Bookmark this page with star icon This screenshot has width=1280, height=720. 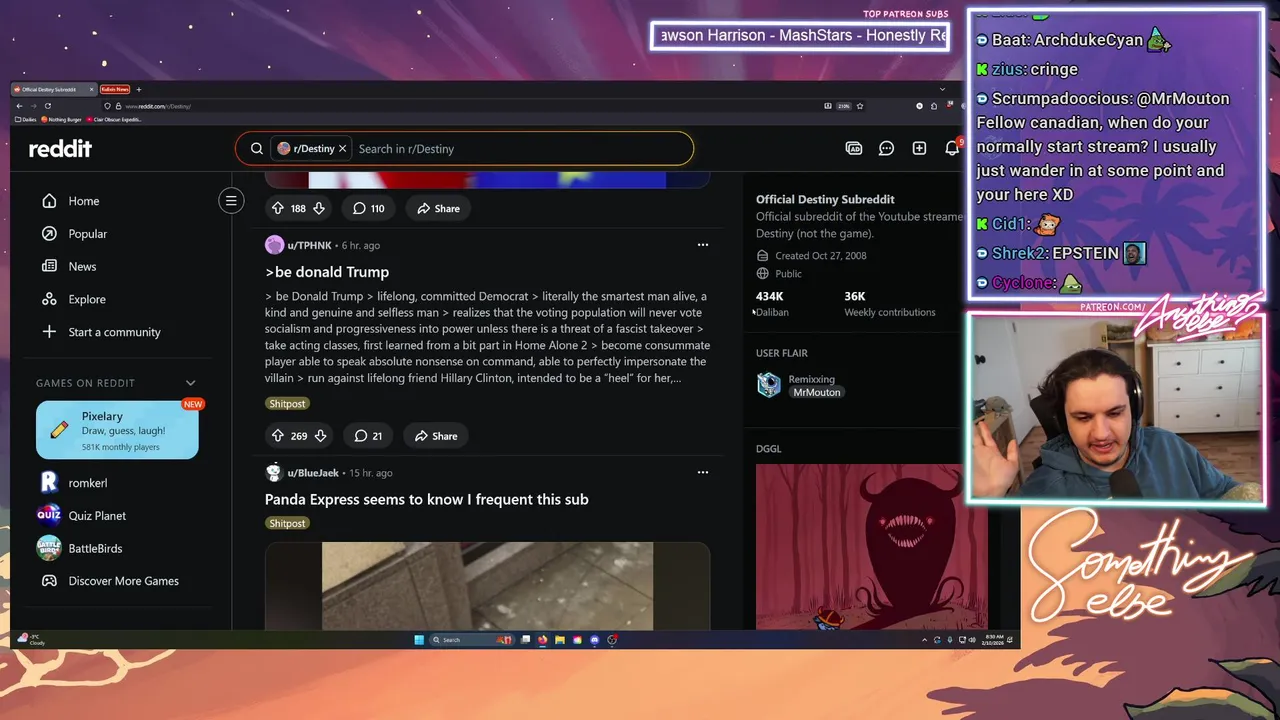860,106
